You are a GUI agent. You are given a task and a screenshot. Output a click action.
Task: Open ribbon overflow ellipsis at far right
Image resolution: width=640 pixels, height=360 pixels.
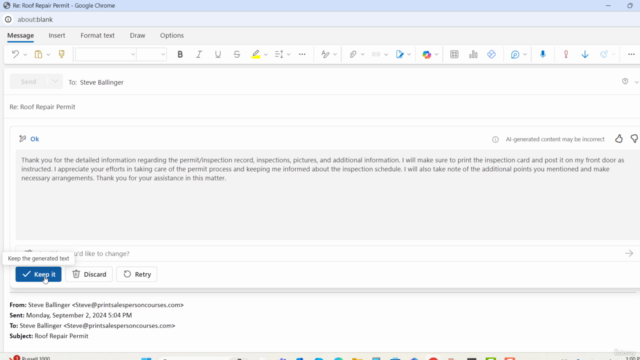click(631, 54)
